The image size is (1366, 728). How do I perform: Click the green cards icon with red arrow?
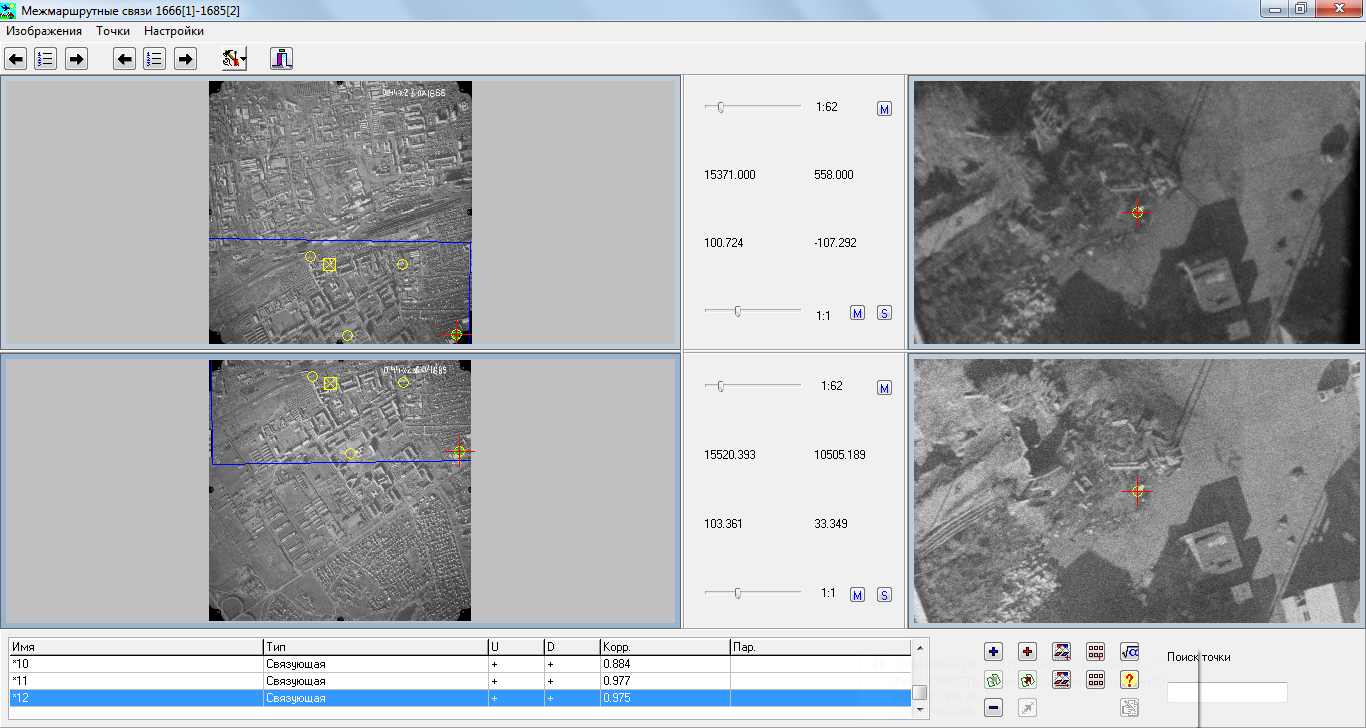point(1028,680)
